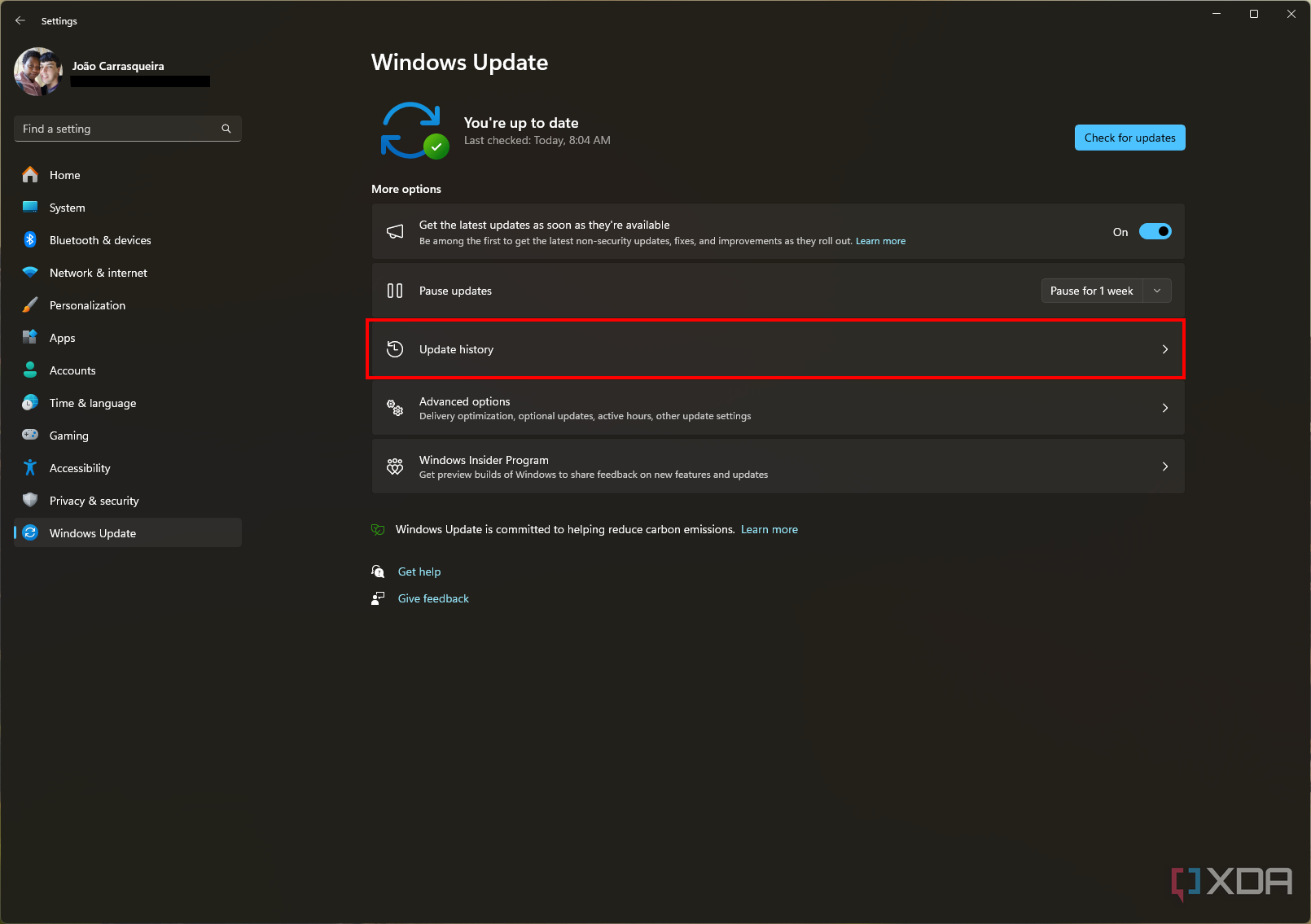Click the large update status sync icon
Screen dimensions: 1311x924
[x=414, y=130]
